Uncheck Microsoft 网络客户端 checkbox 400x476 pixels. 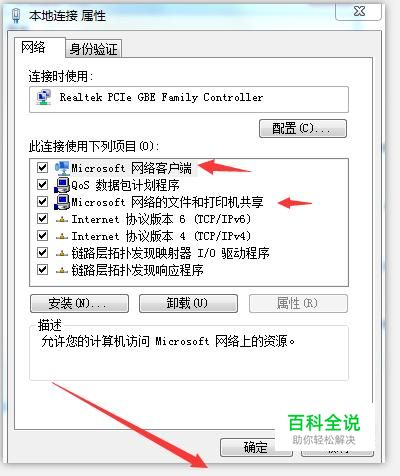tap(42, 167)
